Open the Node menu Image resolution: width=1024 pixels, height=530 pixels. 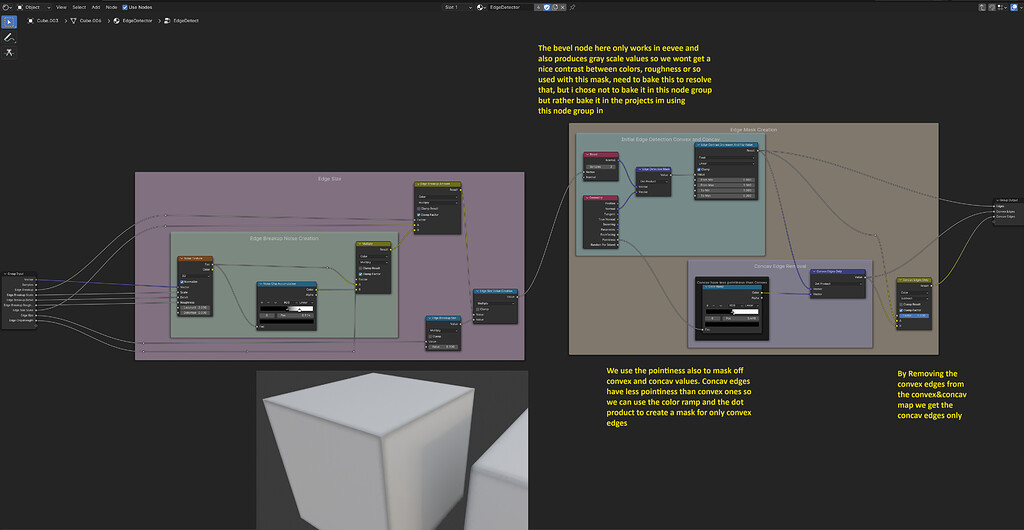click(111, 7)
